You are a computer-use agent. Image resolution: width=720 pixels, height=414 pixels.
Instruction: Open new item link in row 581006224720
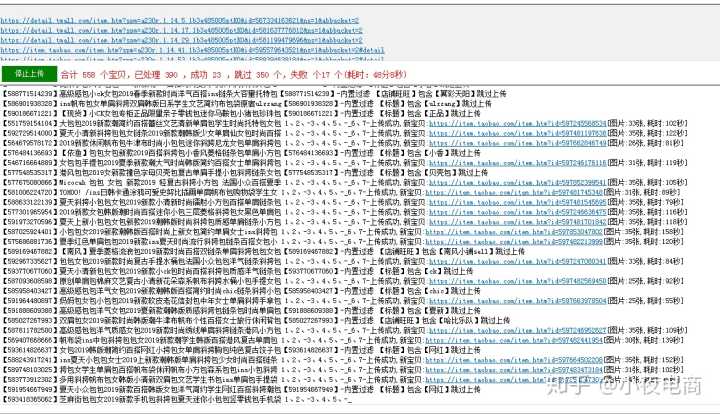(514, 192)
